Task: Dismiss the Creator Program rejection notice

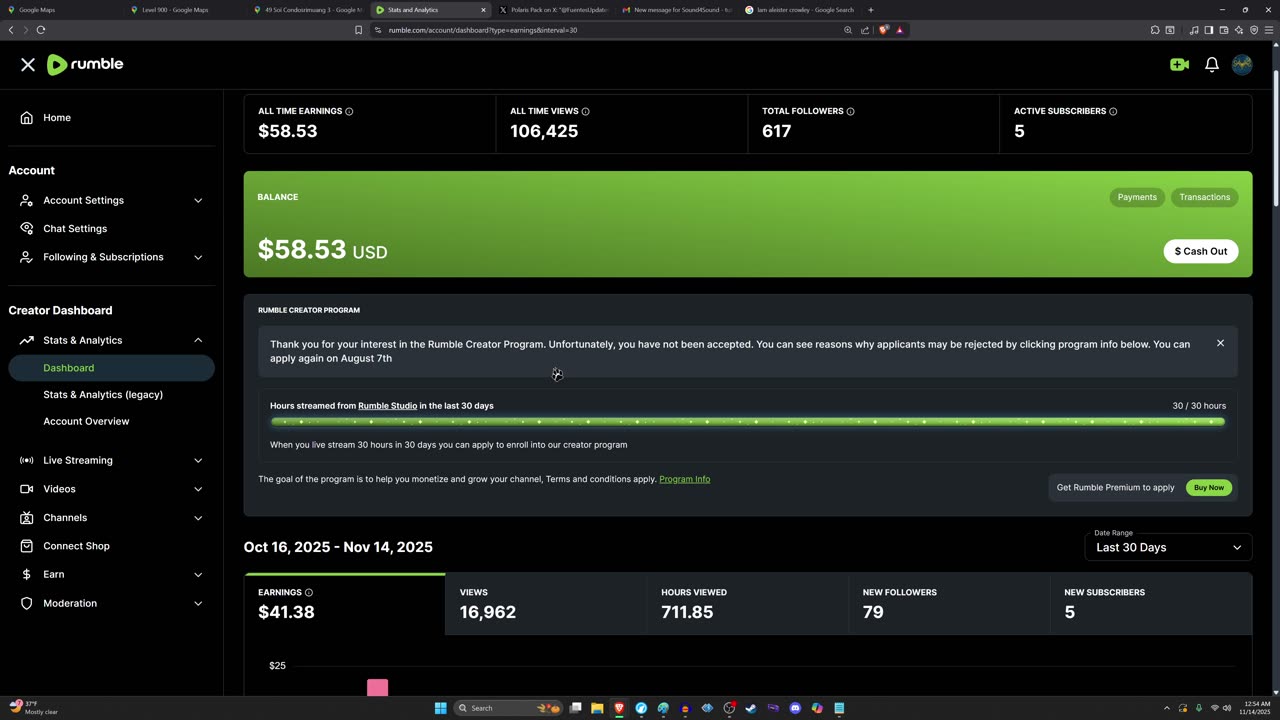Action: [x=1220, y=343]
